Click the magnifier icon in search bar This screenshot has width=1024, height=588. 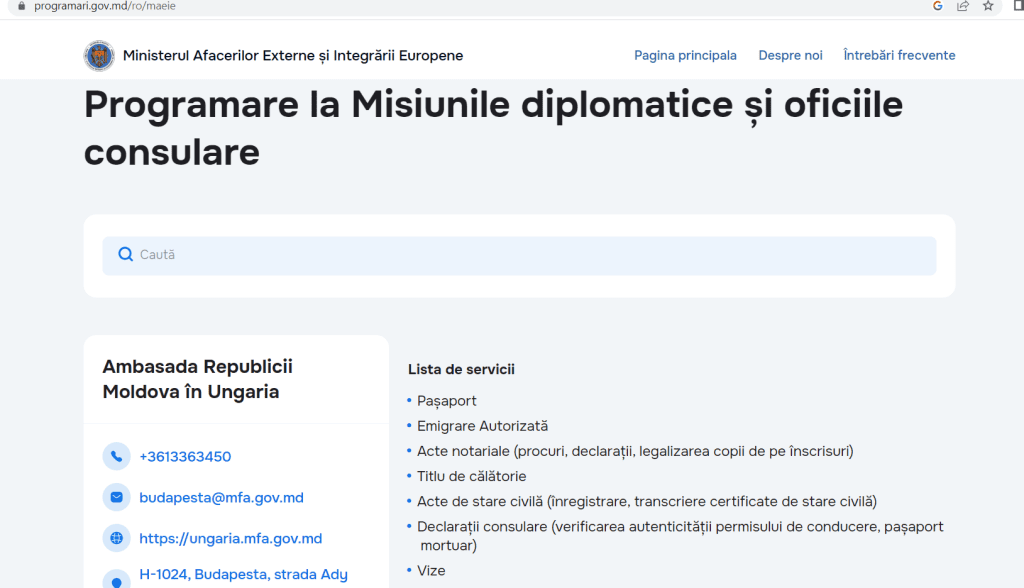click(x=125, y=255)
